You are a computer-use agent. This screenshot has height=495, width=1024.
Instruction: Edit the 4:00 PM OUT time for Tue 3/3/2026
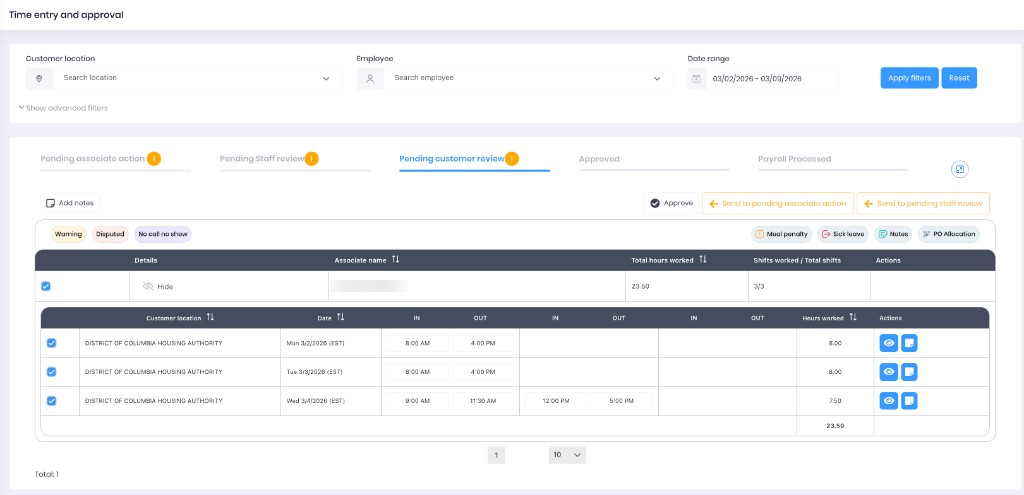483,372
